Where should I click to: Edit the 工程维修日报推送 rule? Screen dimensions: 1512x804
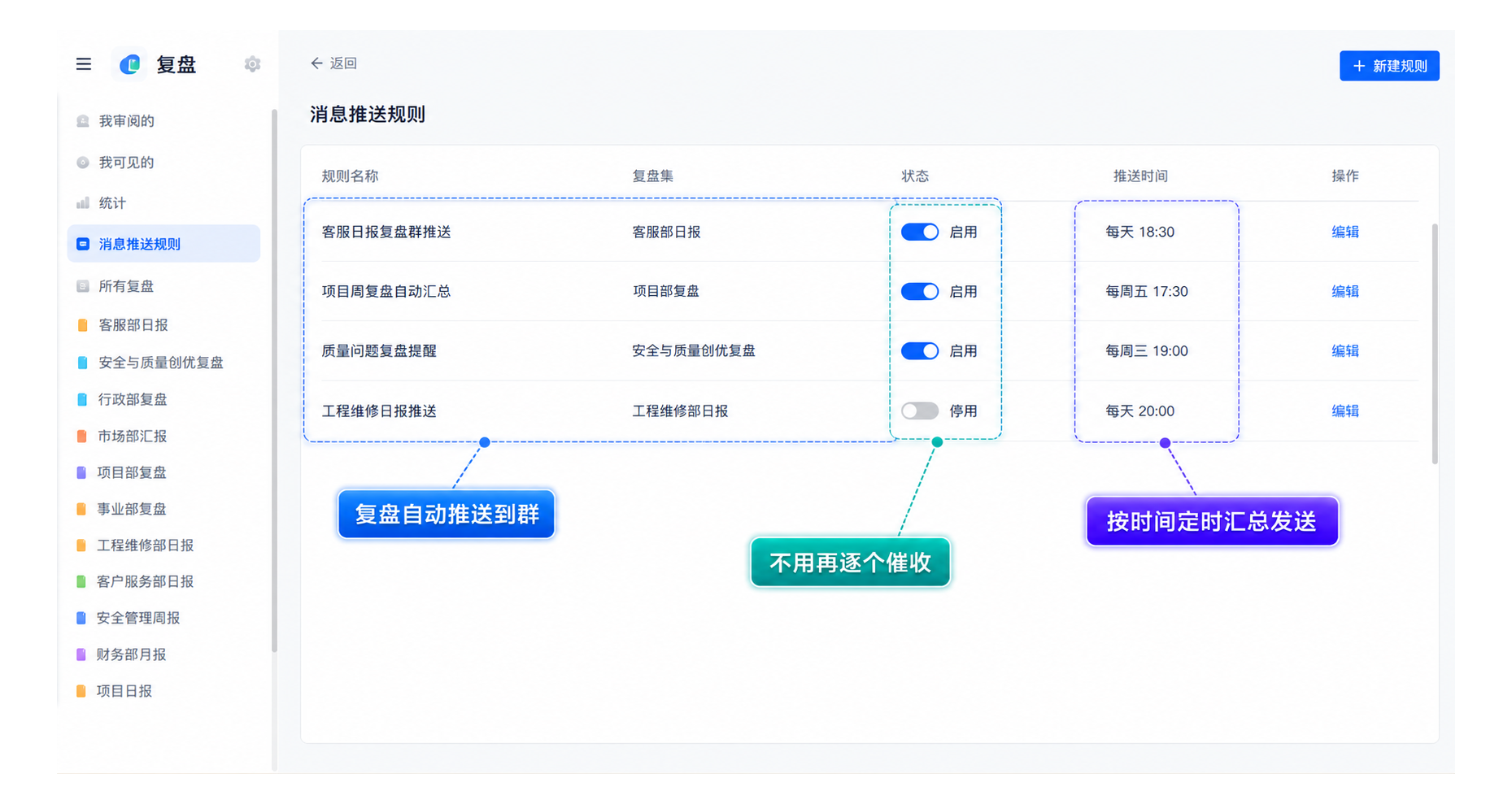(x=1345, y=411)
